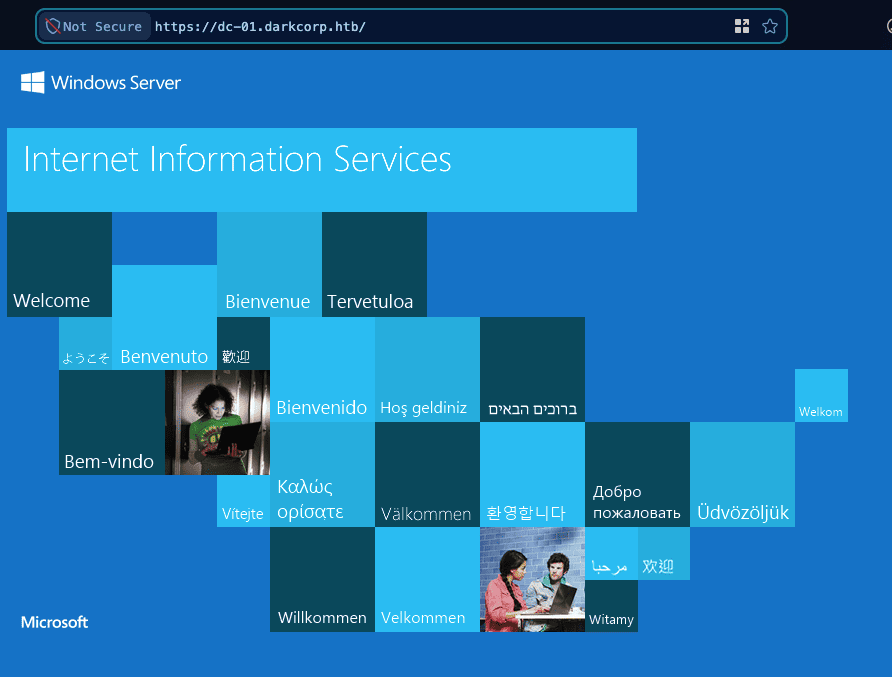Screen dimensions: 892x677
Task: Select the Willkommen tile
Action: 323,579
